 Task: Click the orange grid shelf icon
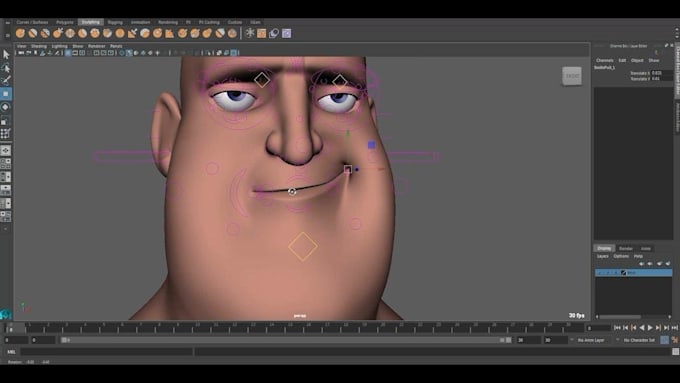click(x=262, y=33)
